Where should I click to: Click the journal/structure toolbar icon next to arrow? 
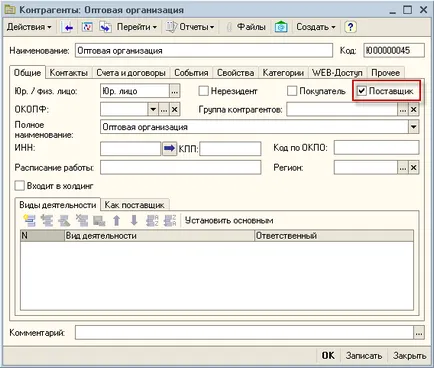point(87,27)
